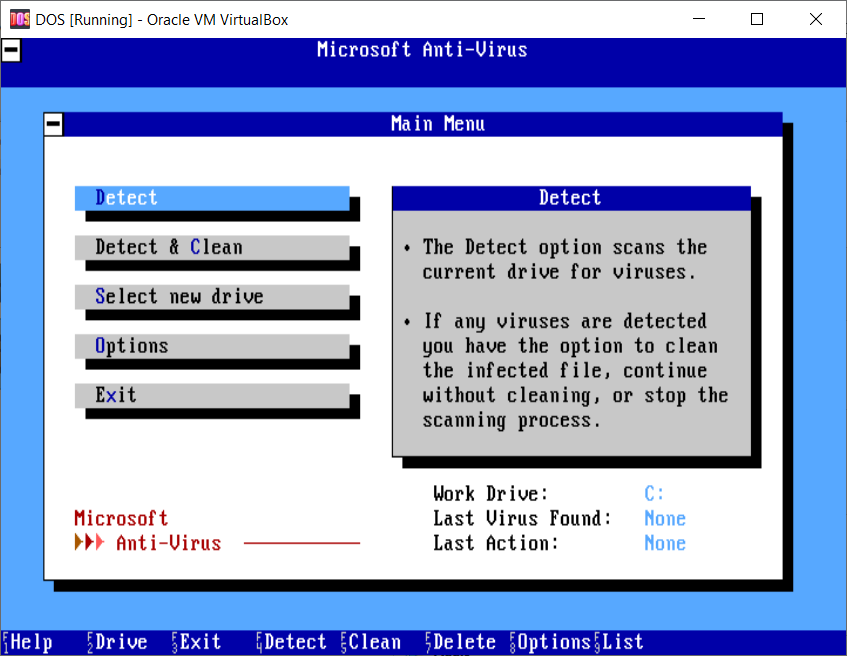Click F7 Delete in the function key bar
The image size is (847, 656).
click(461, 642)
